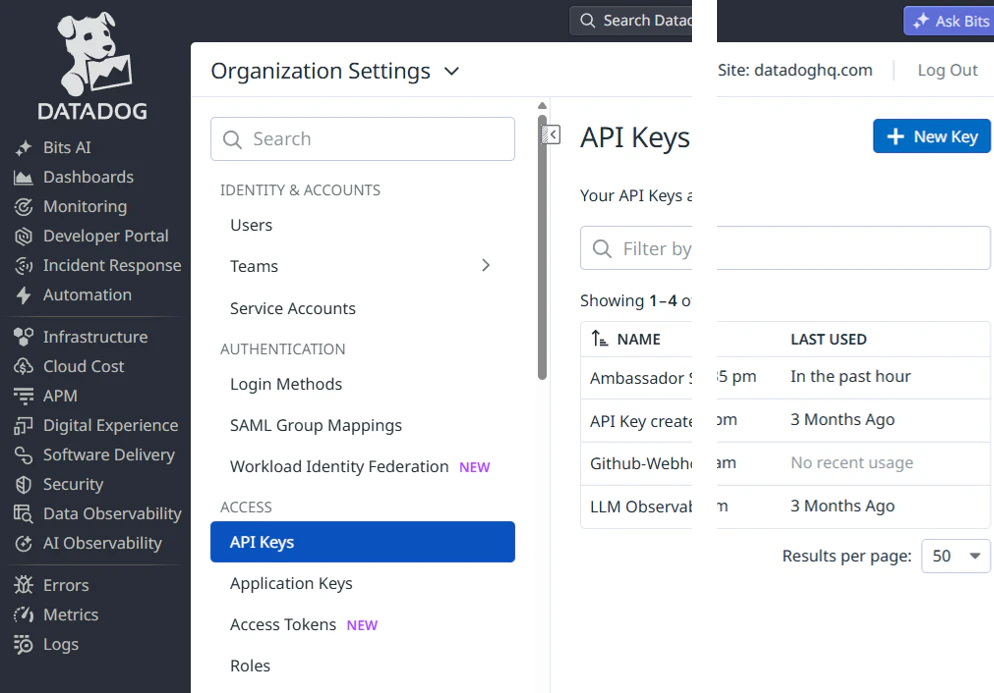Collapse the settings side panel arrow
The image size is (994, 693).
click(x=552, y=134)
